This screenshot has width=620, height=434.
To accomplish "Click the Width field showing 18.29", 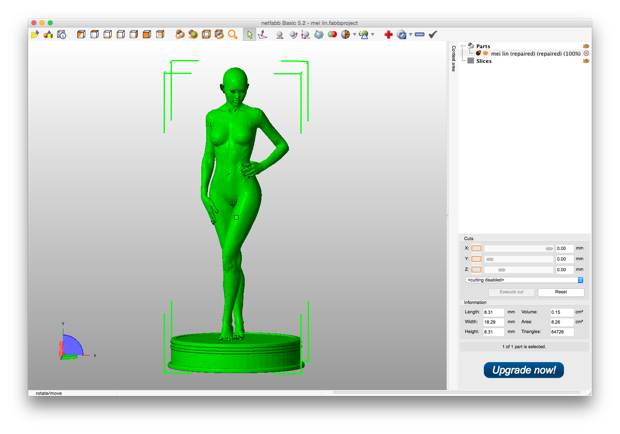I will click(x=493, y=322).
